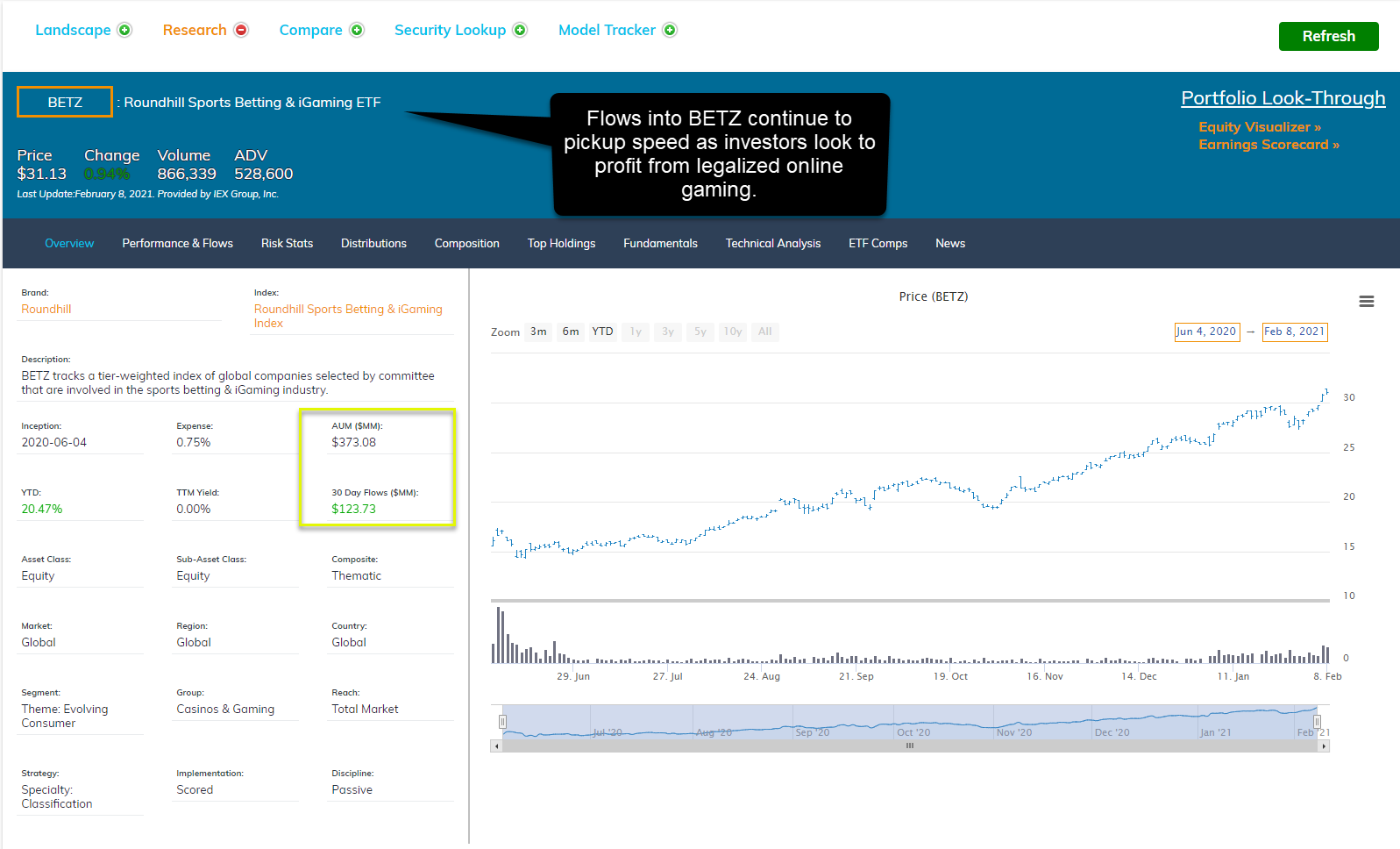
Task: Click the 30 Day Flows value $123.73
Action: (x=353, y=510)
